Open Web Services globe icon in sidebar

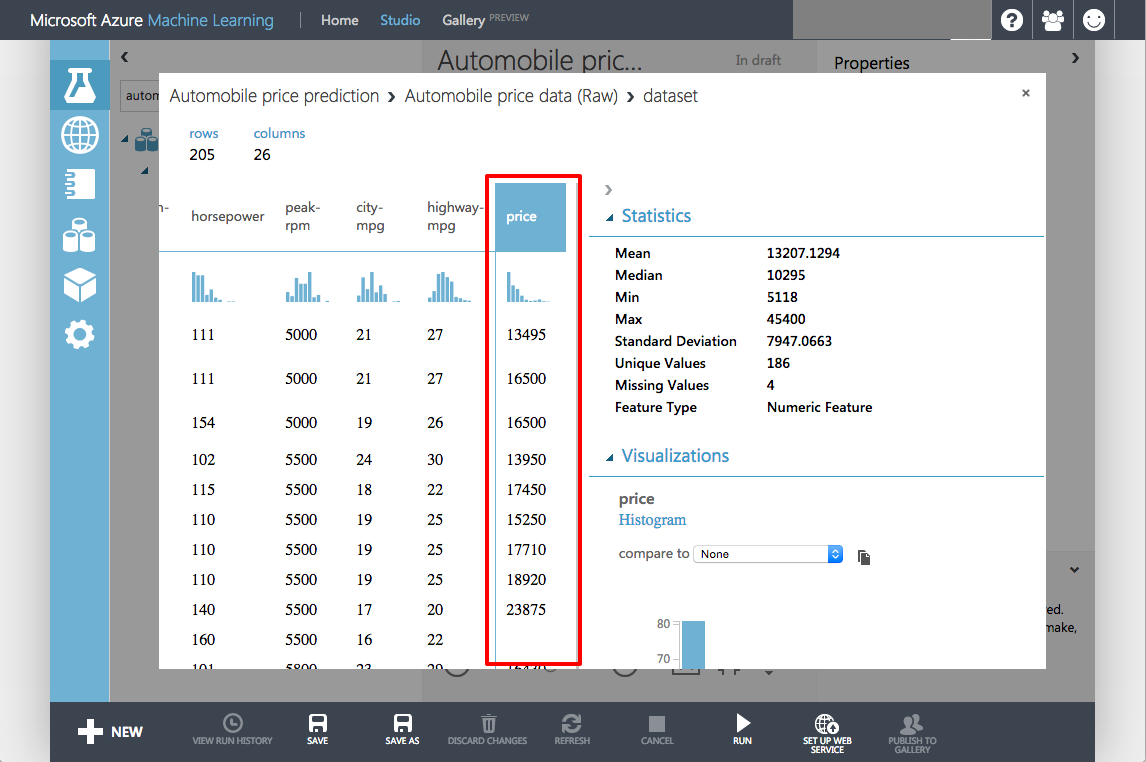[x=80, y=135]
